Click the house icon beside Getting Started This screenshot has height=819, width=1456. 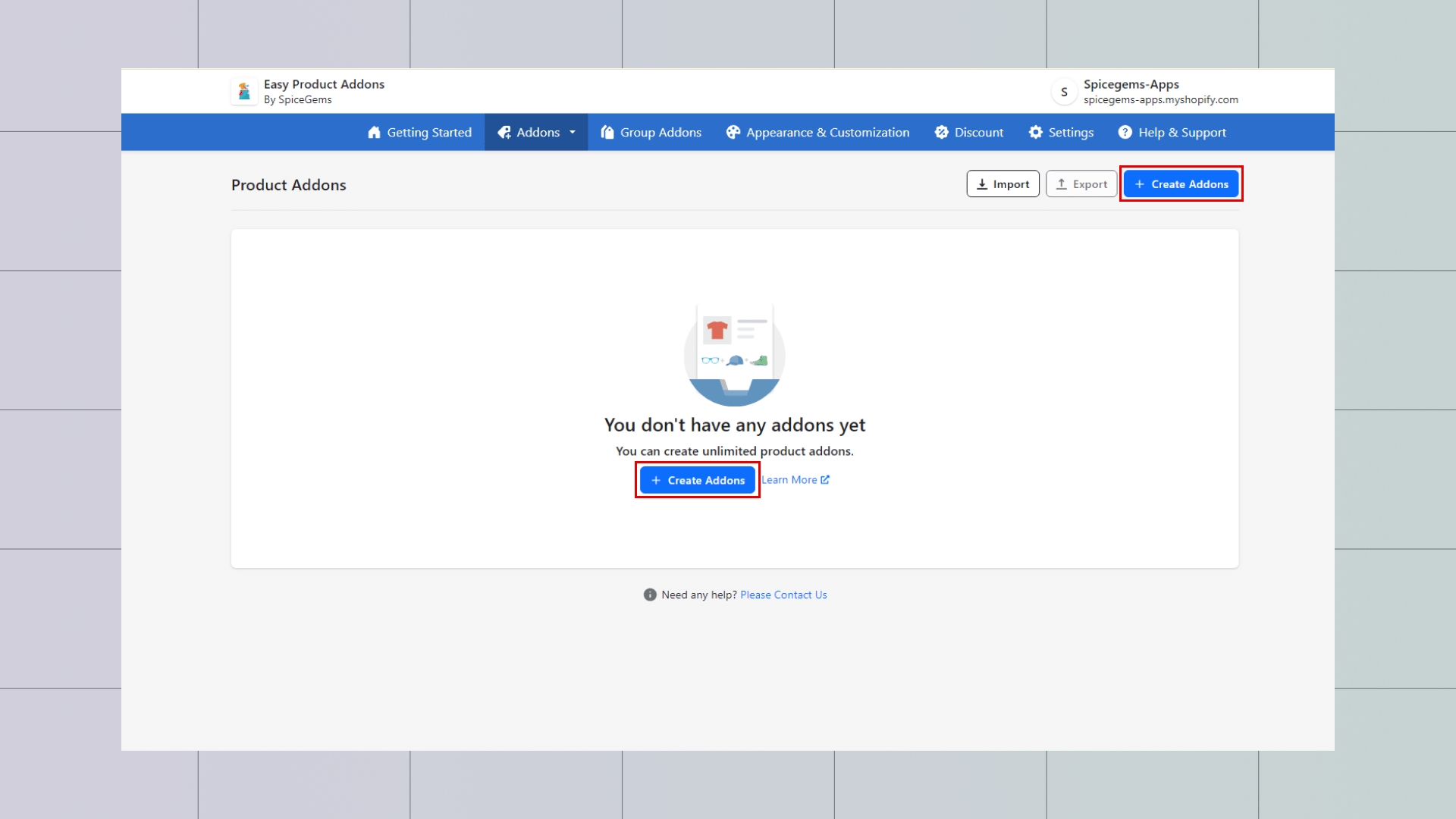[x=374, y=133]
